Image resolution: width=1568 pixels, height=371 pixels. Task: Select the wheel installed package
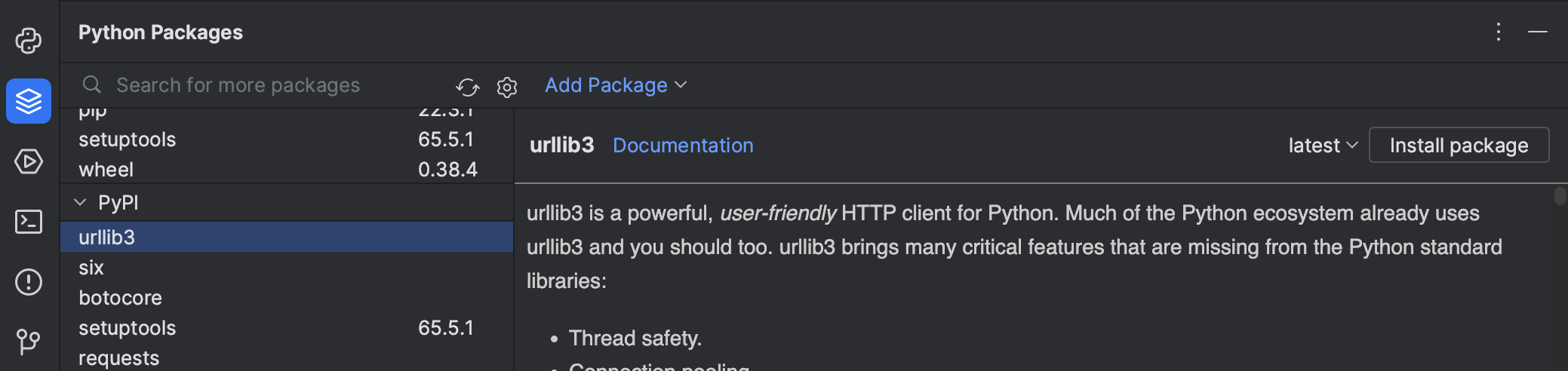(x=106, y=170)
